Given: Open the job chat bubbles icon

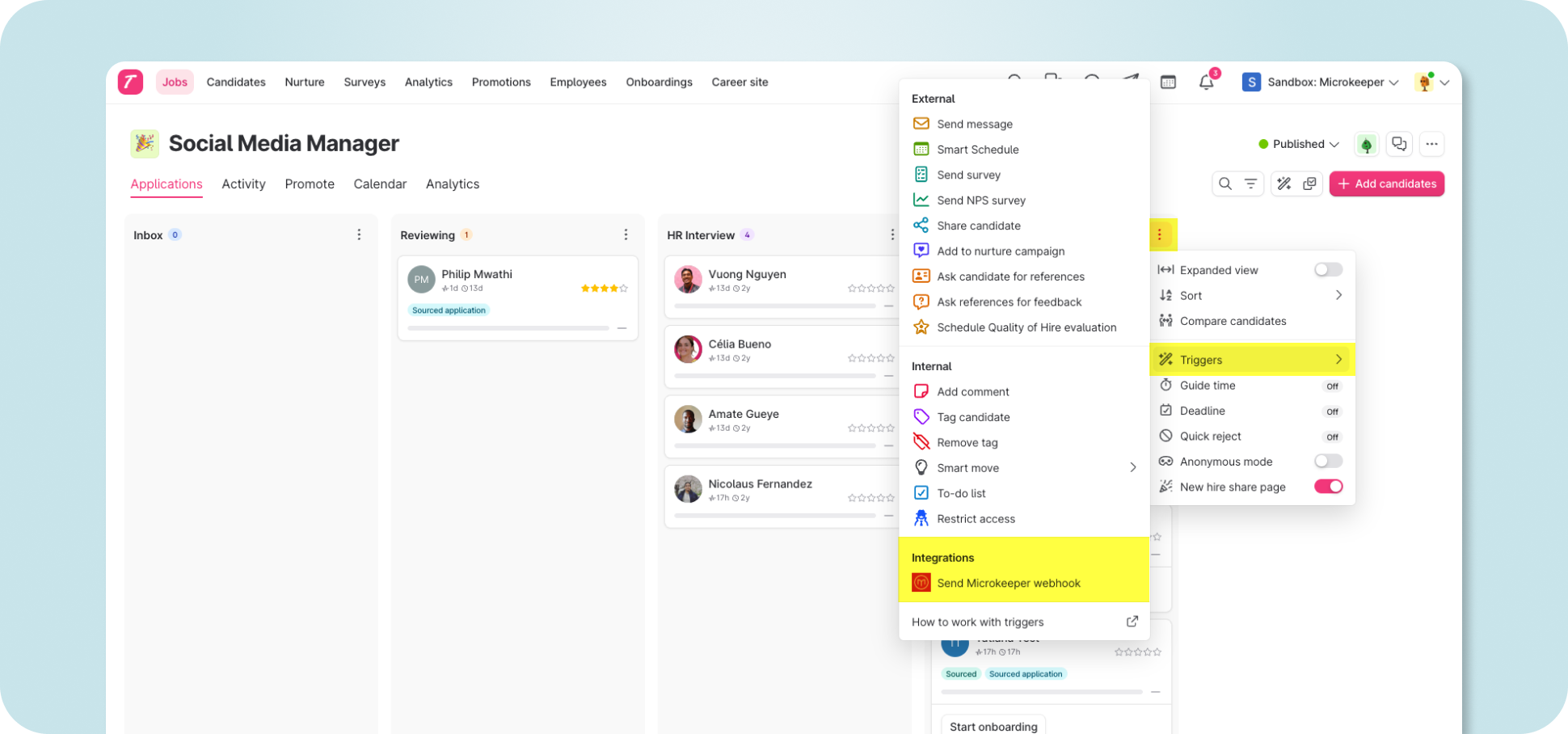Looking at the screenshot, I should 1399,144.
